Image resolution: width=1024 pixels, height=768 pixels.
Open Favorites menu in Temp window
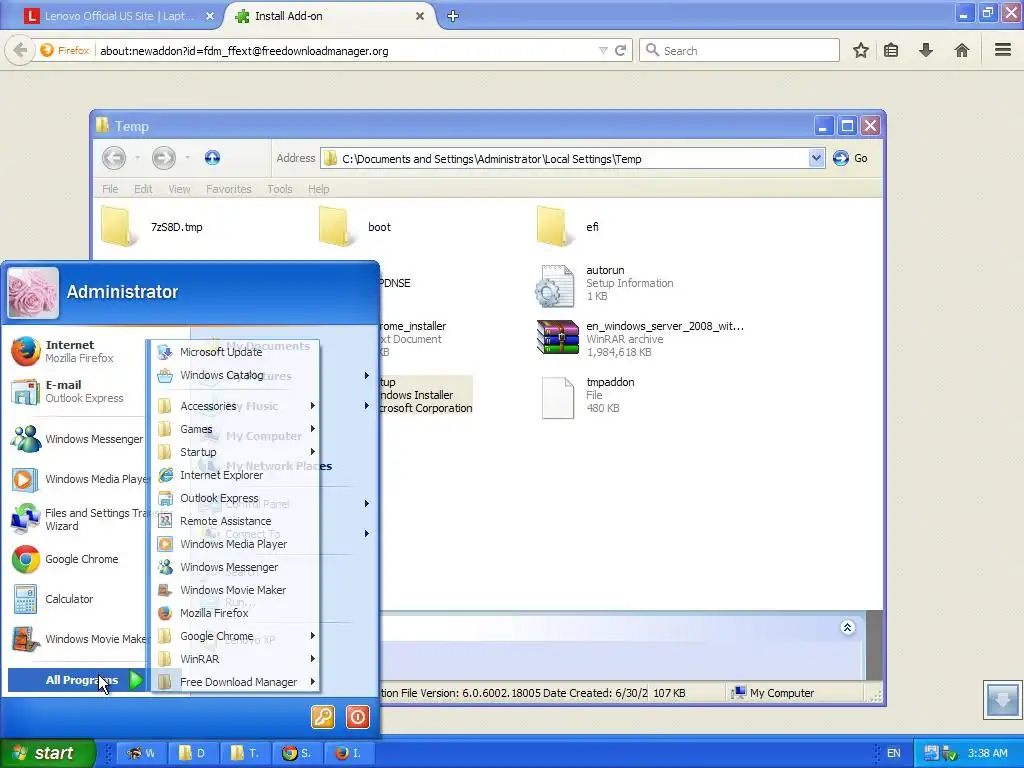pyautogui.click(x=229, y=189)
